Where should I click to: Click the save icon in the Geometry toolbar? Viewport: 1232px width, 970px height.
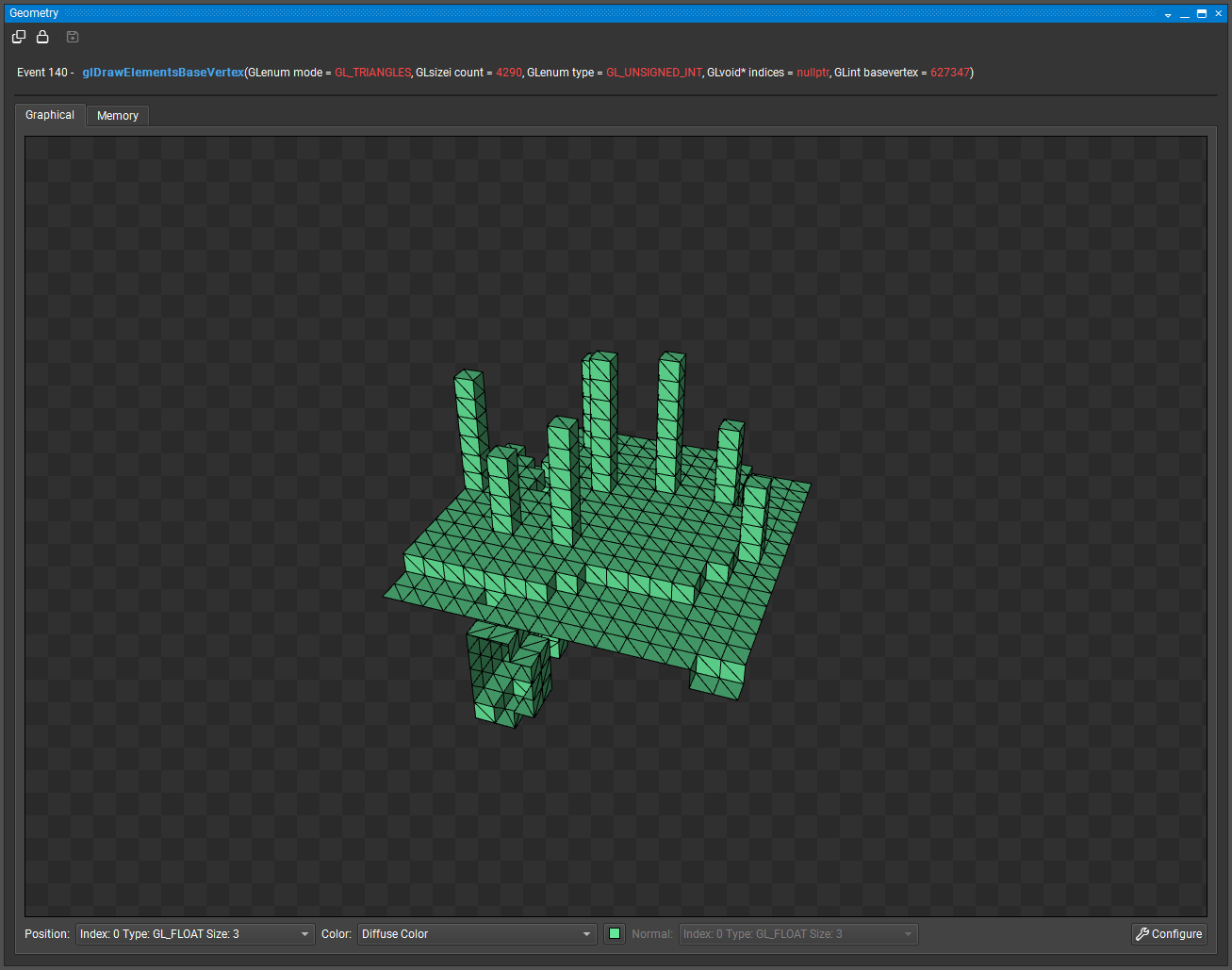point(73,37)
